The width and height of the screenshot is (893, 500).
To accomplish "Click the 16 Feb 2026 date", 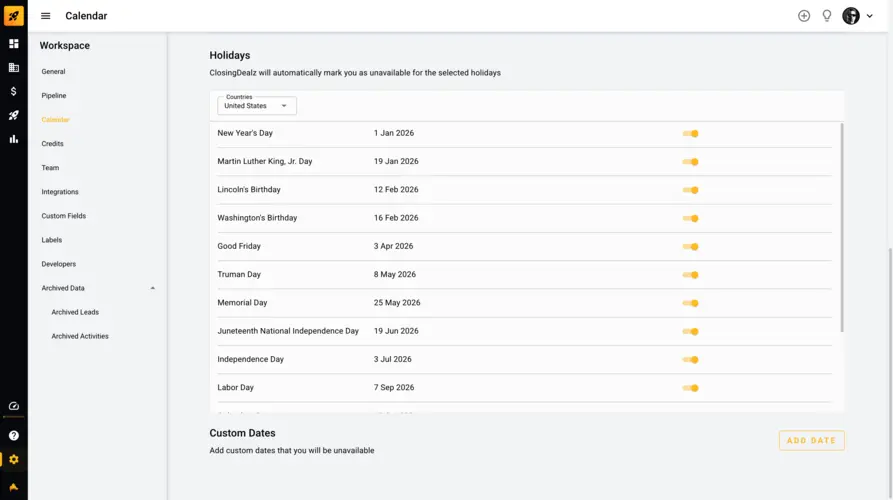I will pyautogui.click(x=396, y=218).
